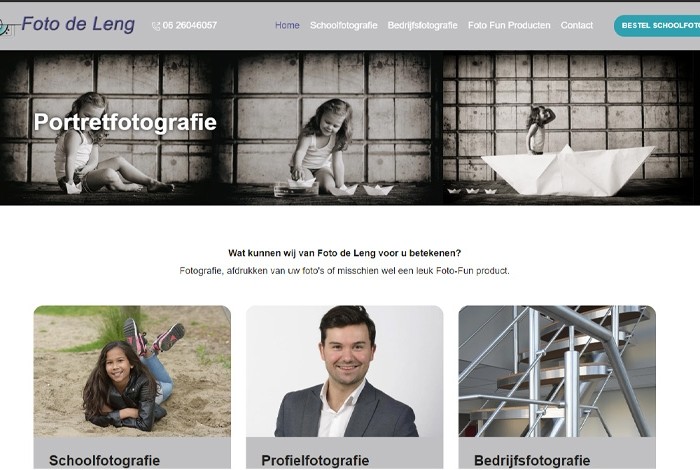Open the Bedrijfsfotografie navigation item

click(x=422, y=25)
